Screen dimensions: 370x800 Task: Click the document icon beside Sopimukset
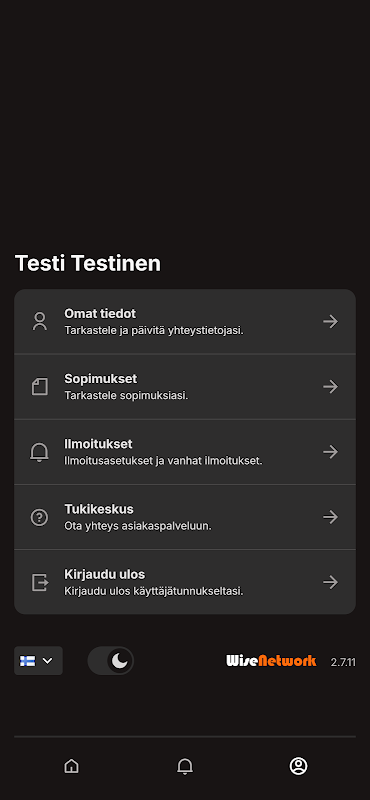[x=39, y=387]
